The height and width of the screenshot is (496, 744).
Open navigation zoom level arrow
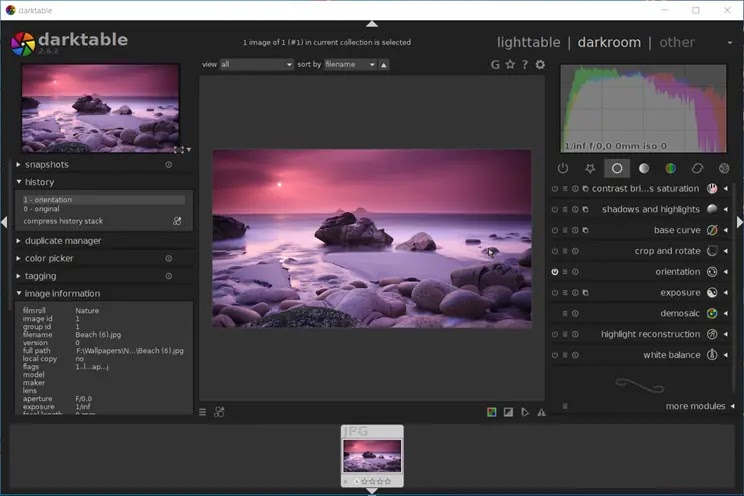pyautogui.click(x=189, y=150)
